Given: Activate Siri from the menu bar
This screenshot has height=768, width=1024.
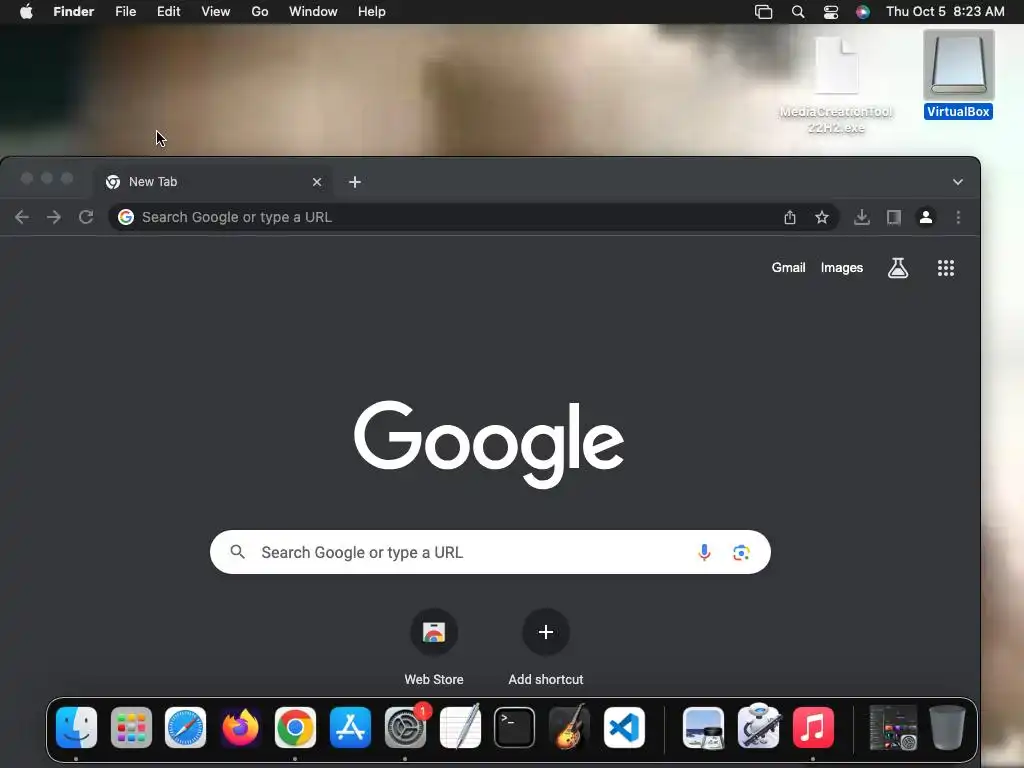Looking at the screenshot, I should point(863,12).
